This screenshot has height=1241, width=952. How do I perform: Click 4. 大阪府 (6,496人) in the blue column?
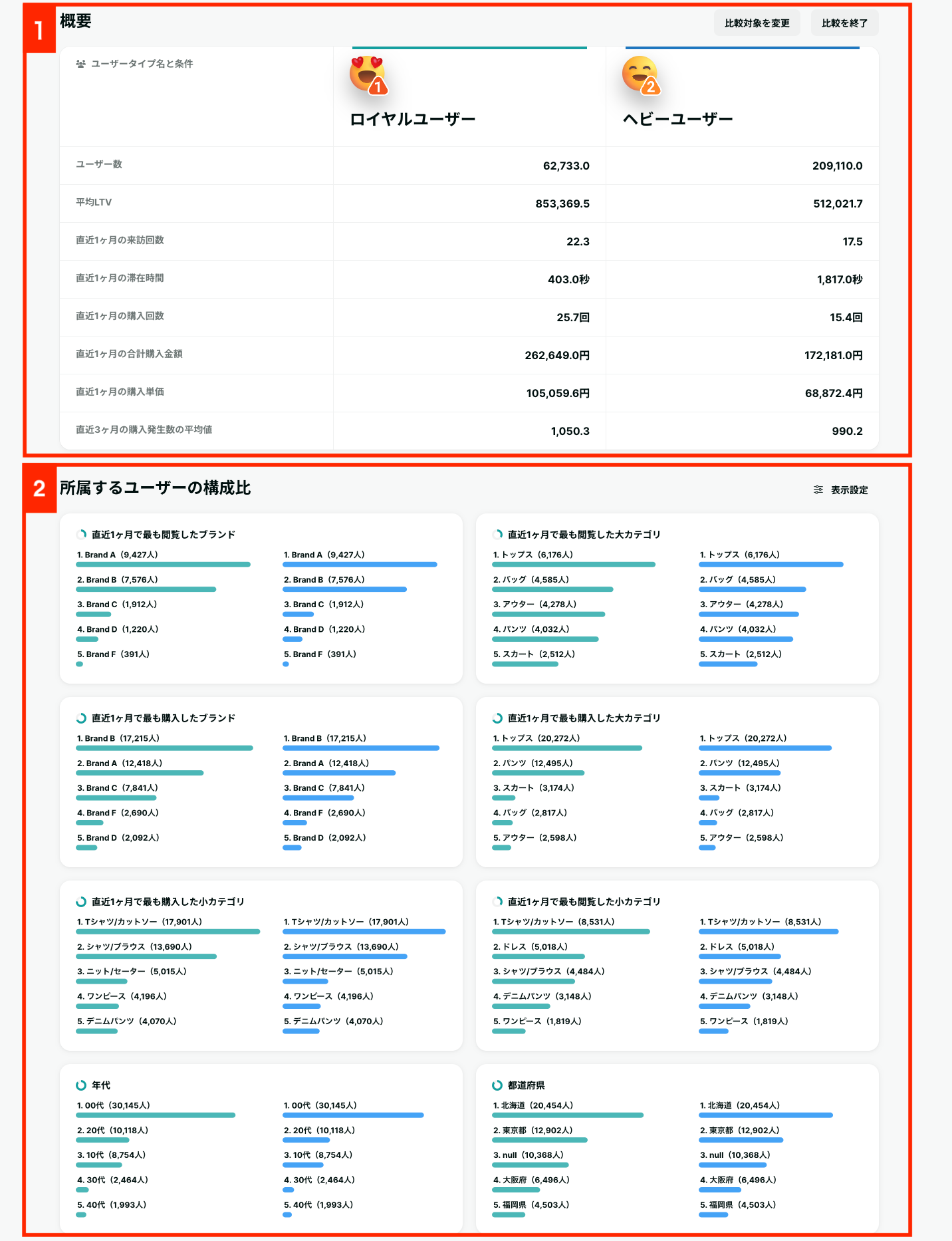(738, 1180)
